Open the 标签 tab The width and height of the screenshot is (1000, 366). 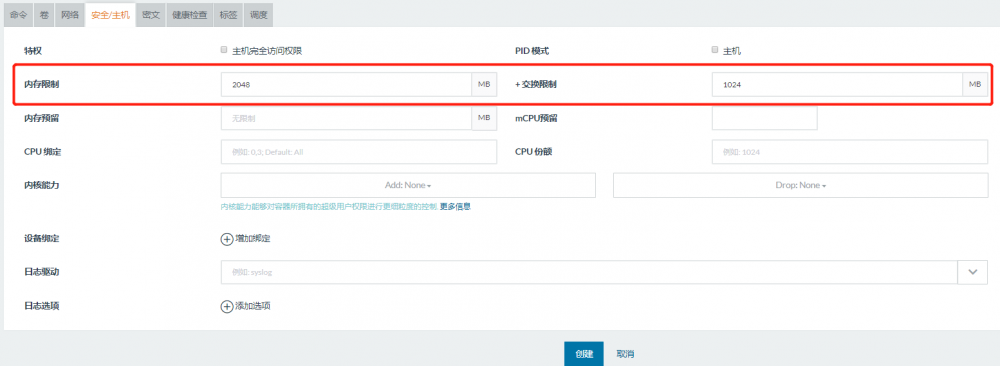tap(228, 15)
